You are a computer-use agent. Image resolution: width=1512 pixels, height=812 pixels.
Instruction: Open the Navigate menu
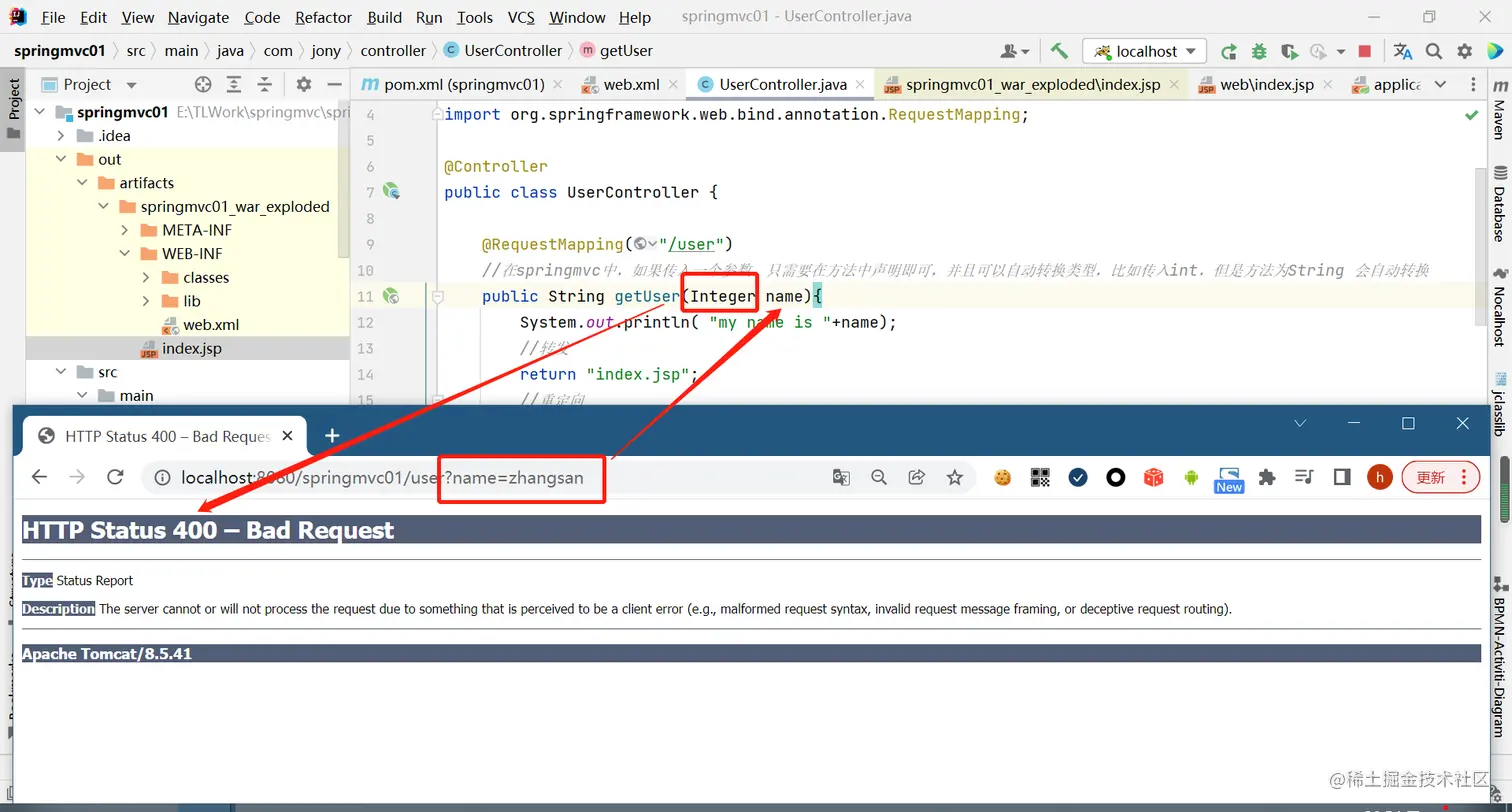pos(198,17)
